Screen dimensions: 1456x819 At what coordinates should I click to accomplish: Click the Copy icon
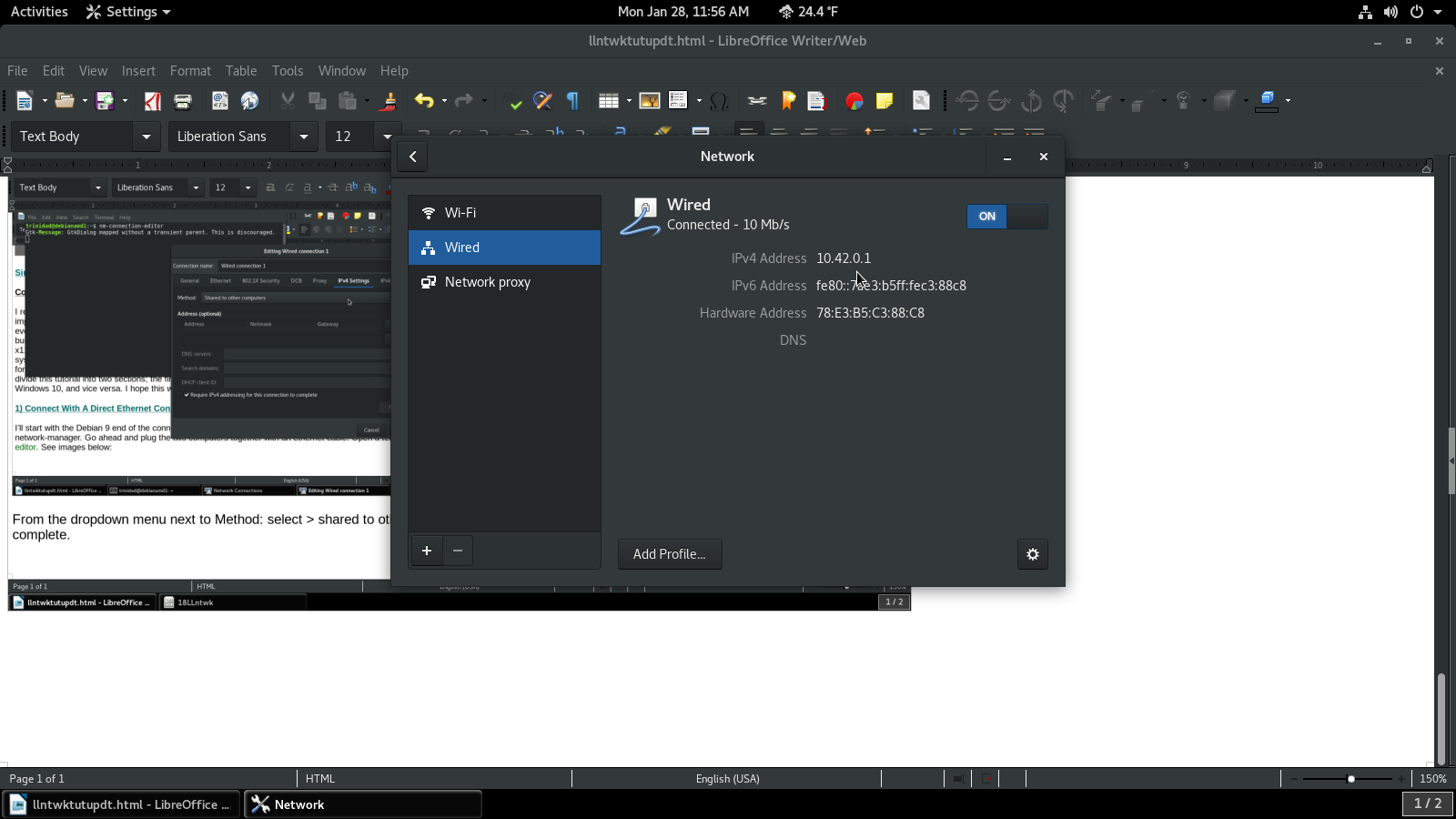point(318,101)
